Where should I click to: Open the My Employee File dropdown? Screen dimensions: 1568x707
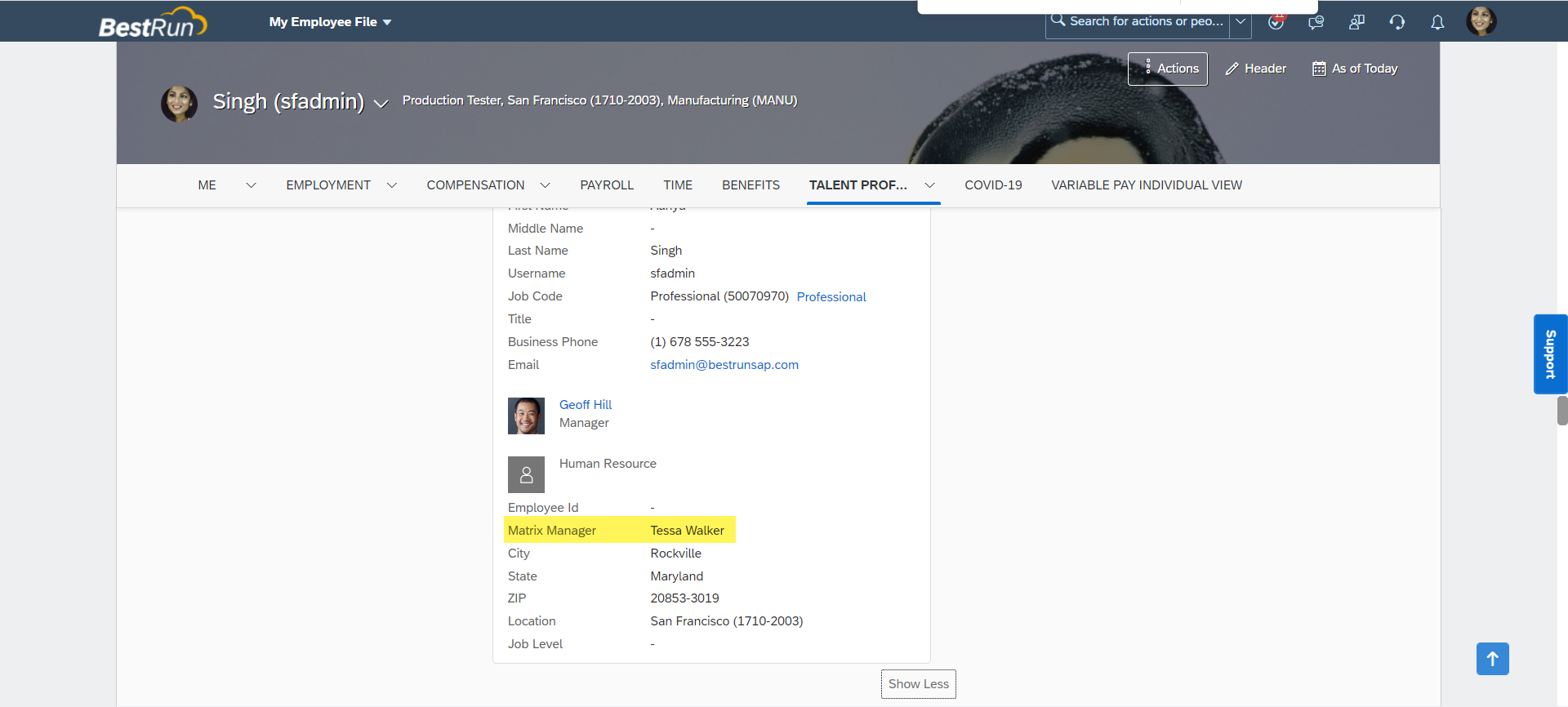[x=330, y=22]
